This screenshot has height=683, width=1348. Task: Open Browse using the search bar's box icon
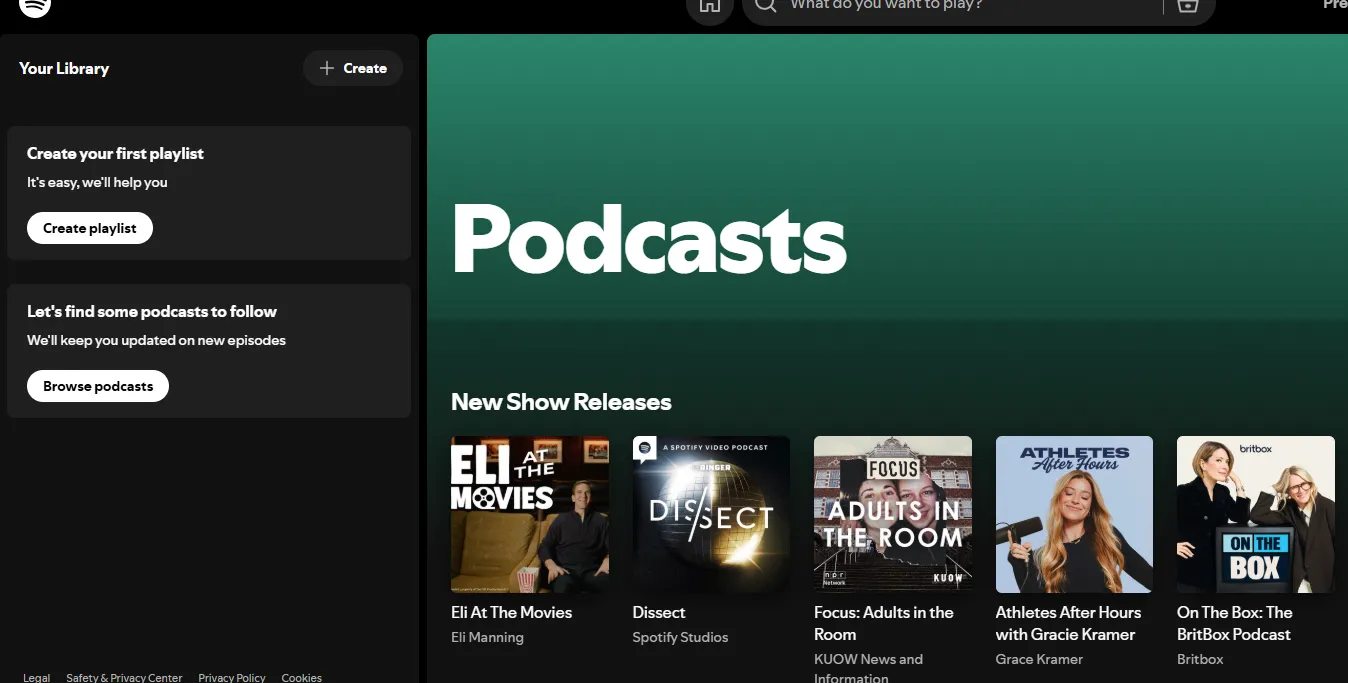pos(1187,6)
